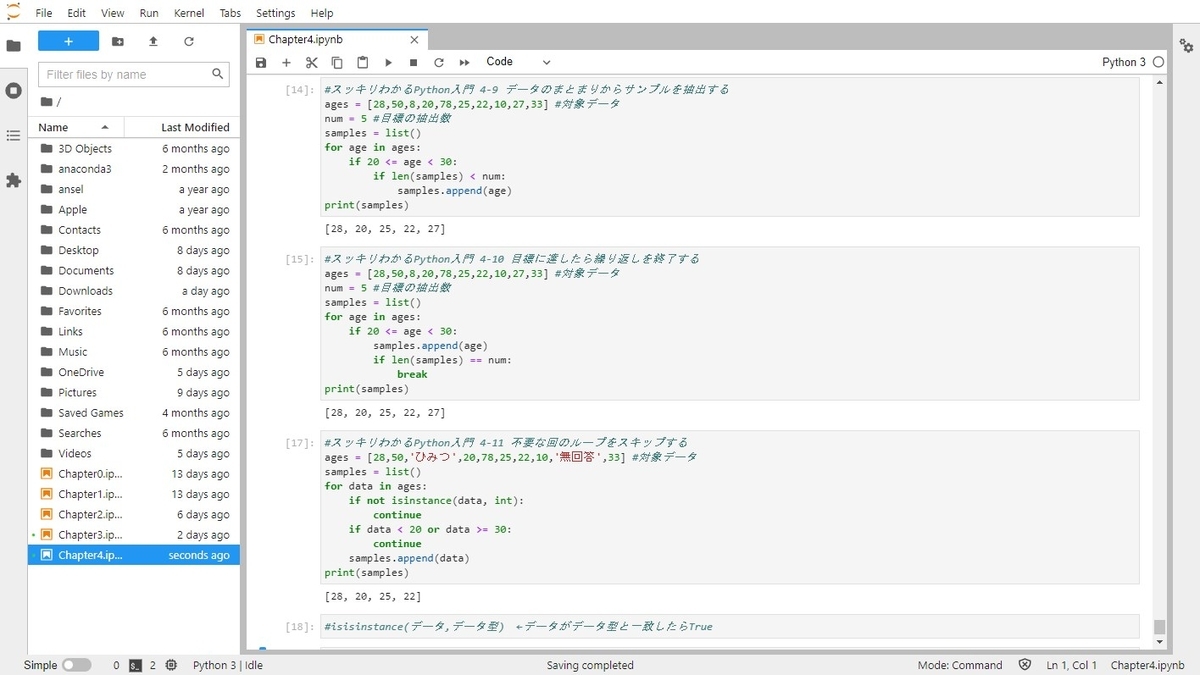
Task: Create a new folder in file browser
Action: coord(118,41)
